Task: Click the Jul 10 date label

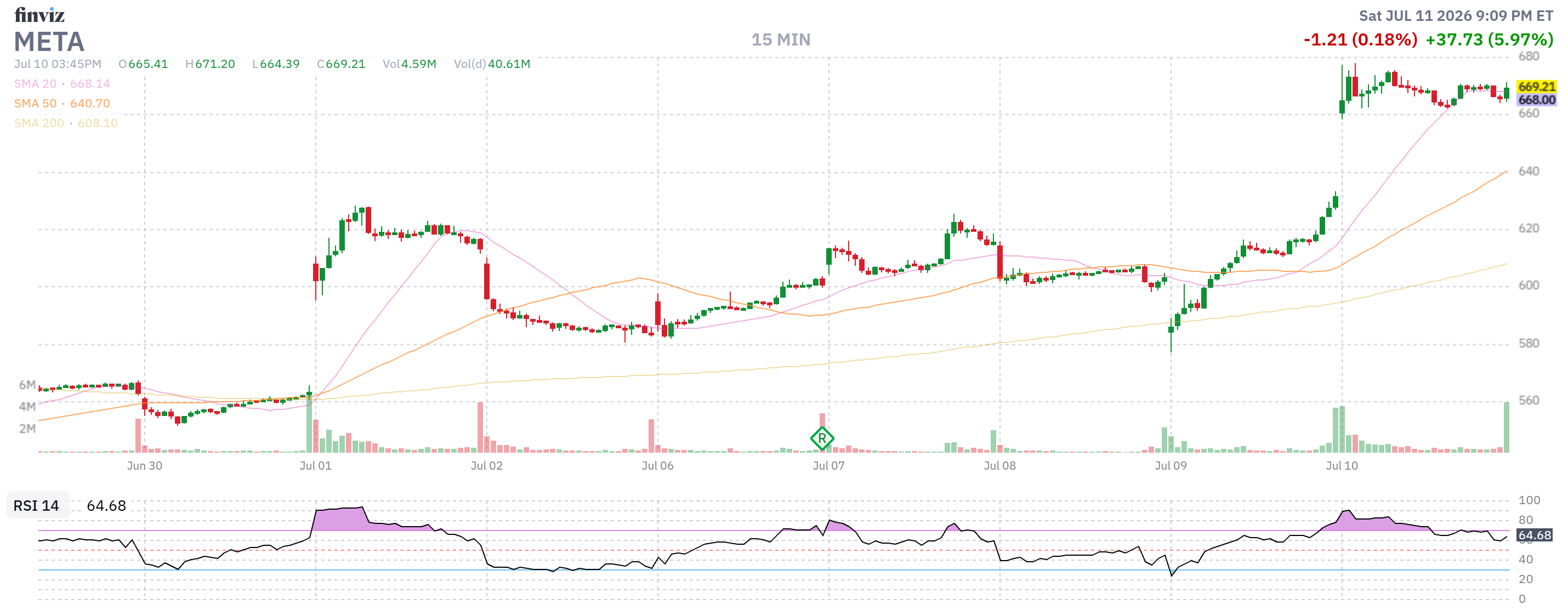Action: 1342,466
